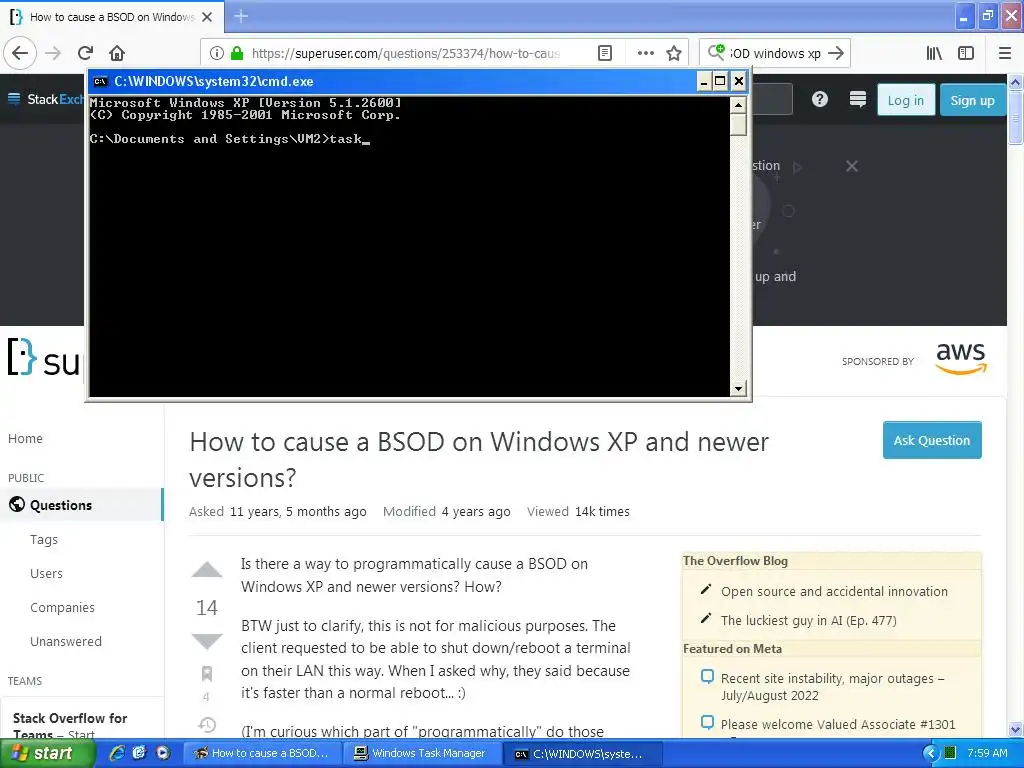Switch to Firefox taskbar button
This screenshot has height=768, width=1024.
263,753
